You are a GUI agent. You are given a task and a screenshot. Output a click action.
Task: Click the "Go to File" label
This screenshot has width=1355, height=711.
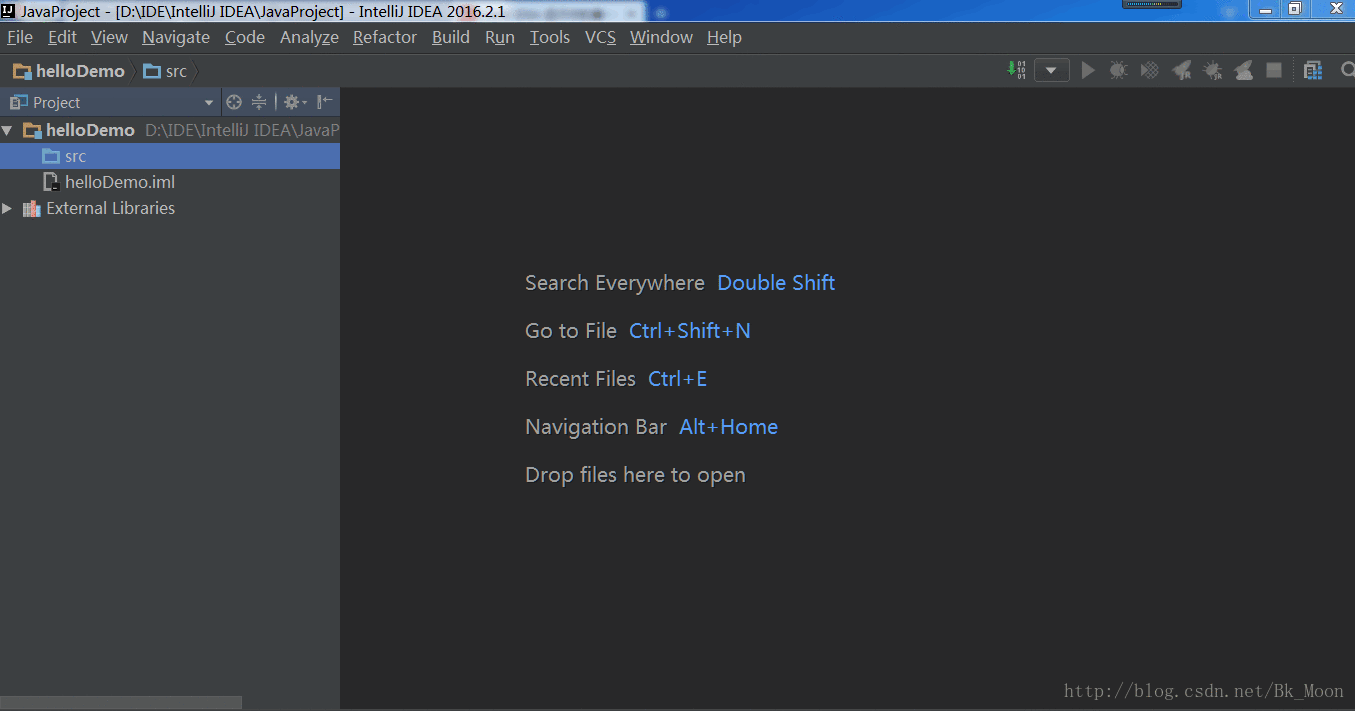571,331
